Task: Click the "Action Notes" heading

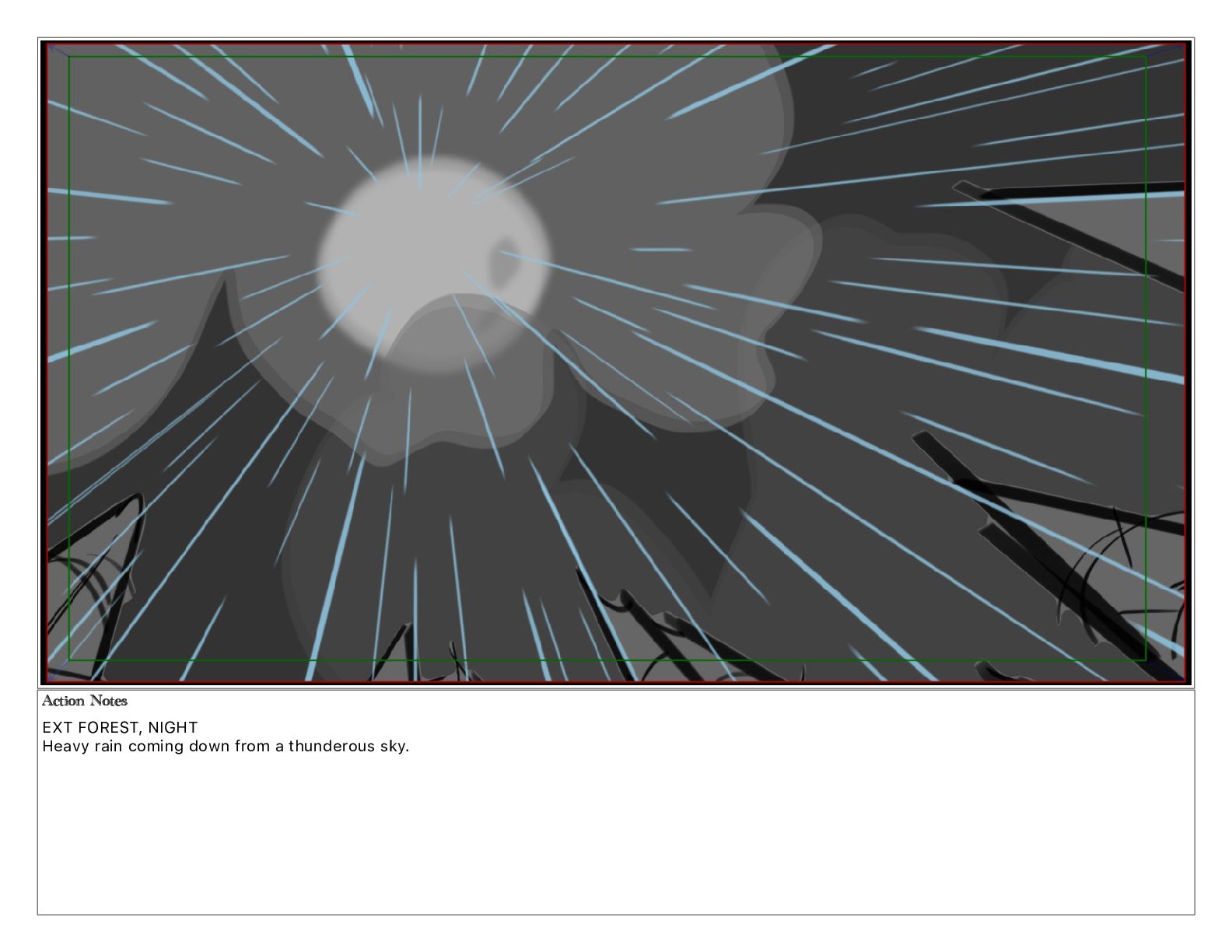Action: click(x=85, y=701)
